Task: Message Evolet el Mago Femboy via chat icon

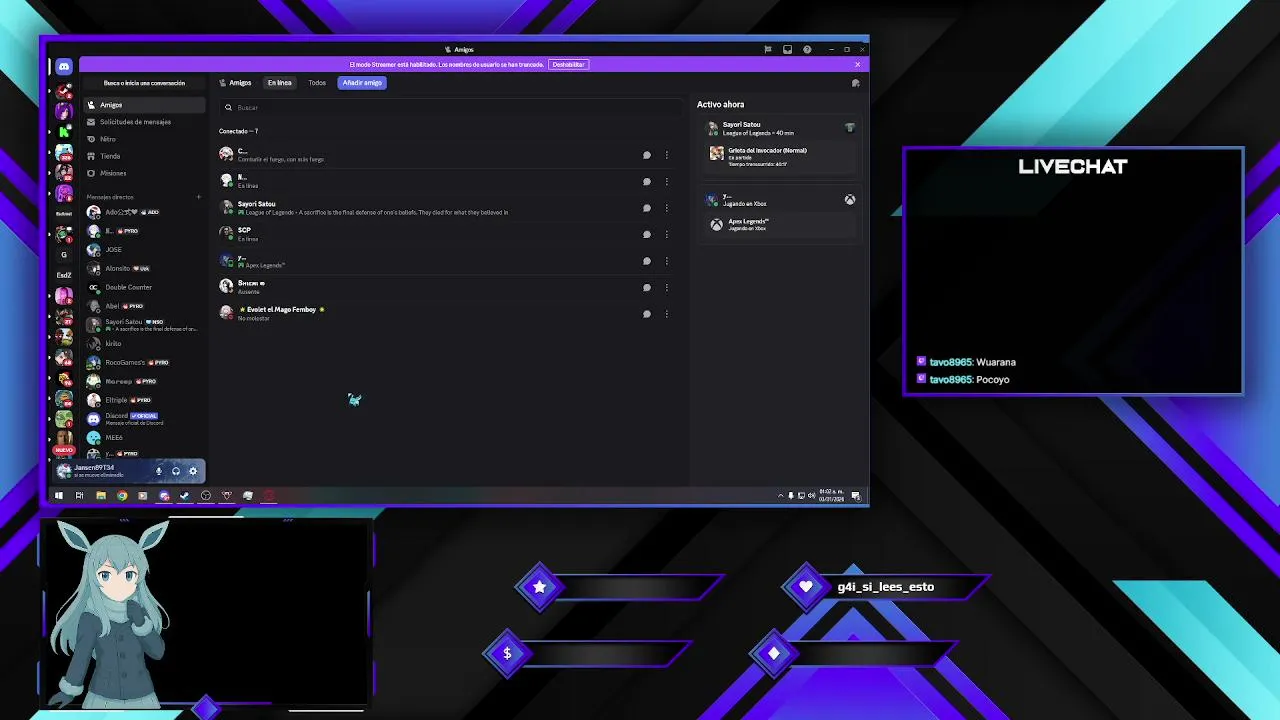Action: click(647, 314)
